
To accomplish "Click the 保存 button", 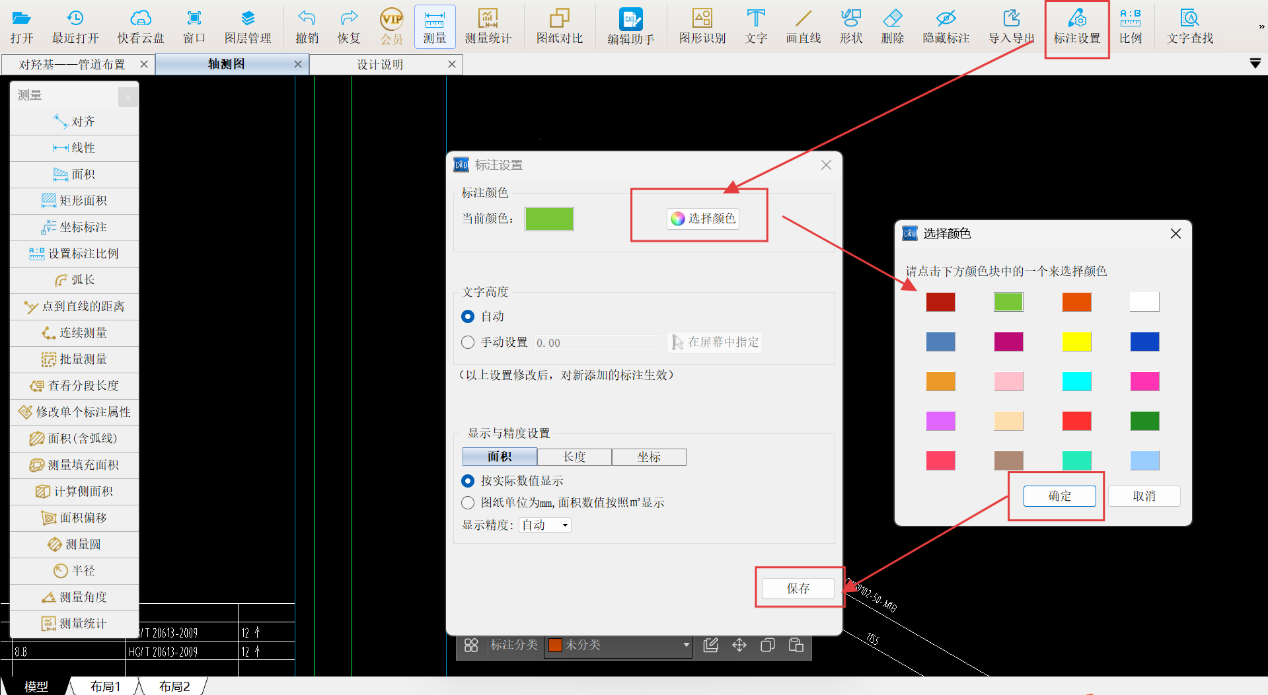I will (798, 589).
